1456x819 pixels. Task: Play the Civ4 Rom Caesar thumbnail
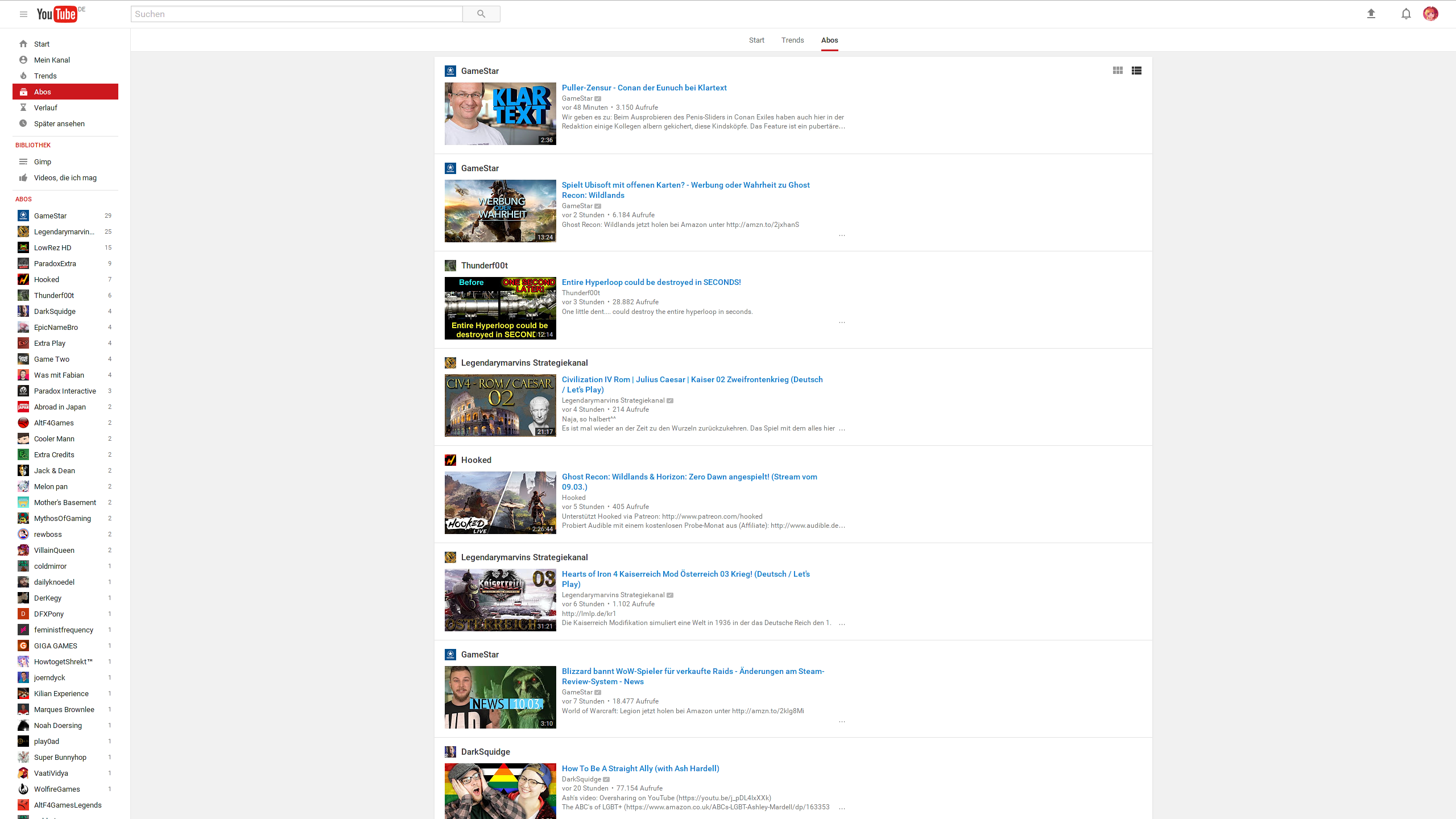tap(500, 406)
